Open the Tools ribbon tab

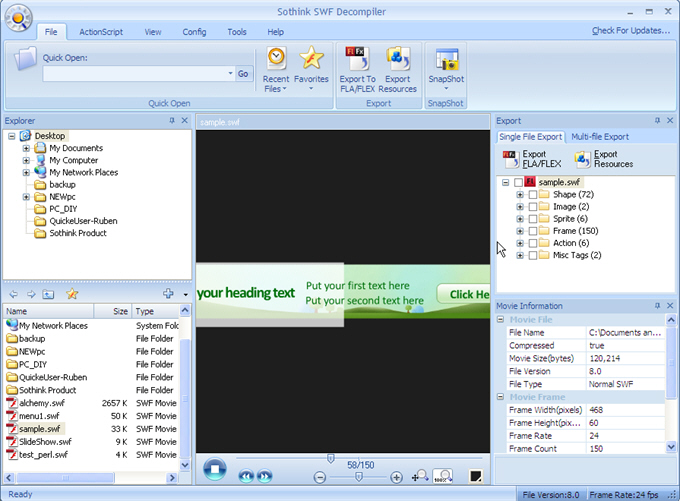[x=237, y=32]
